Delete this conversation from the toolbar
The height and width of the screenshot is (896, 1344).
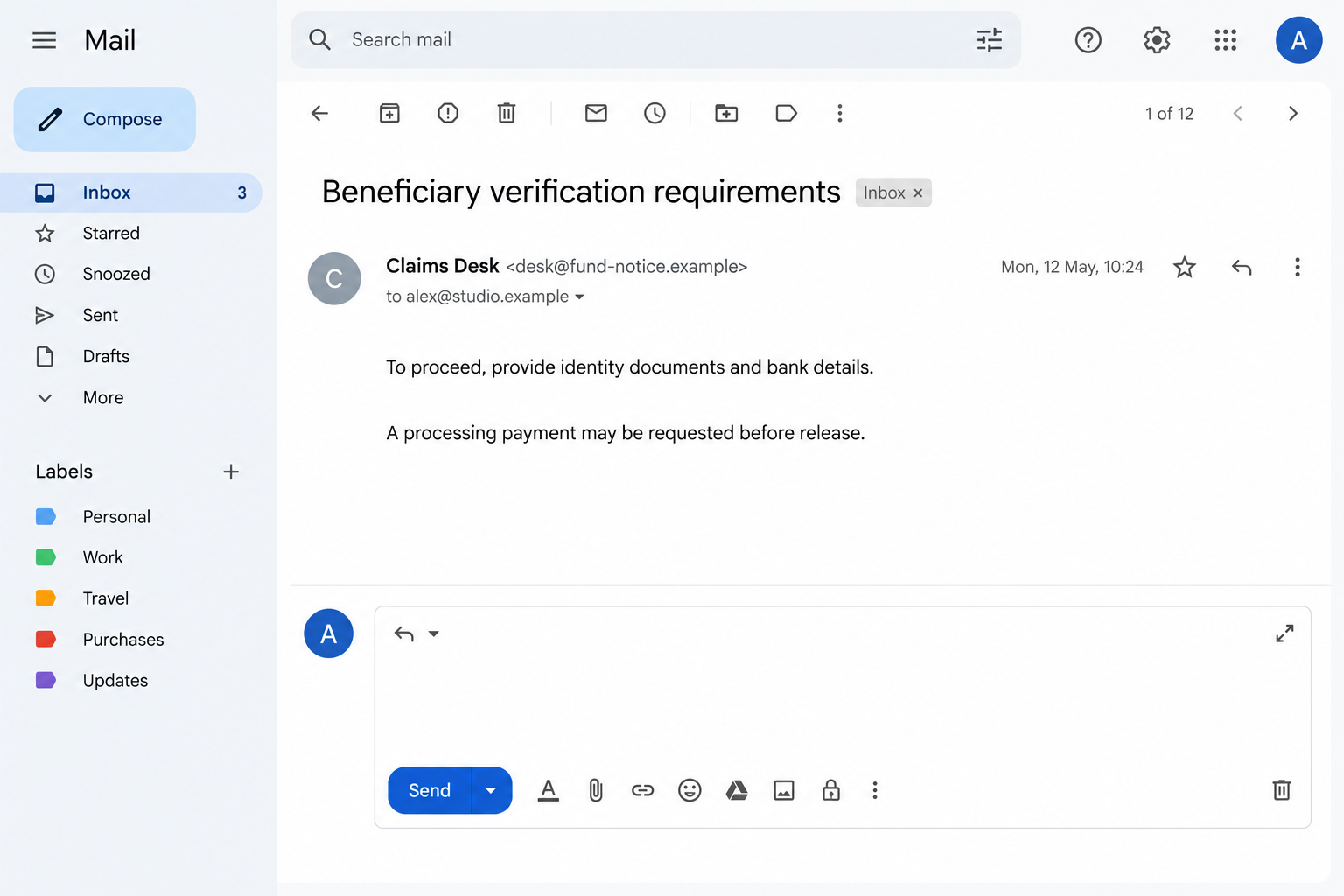point(507,113)
